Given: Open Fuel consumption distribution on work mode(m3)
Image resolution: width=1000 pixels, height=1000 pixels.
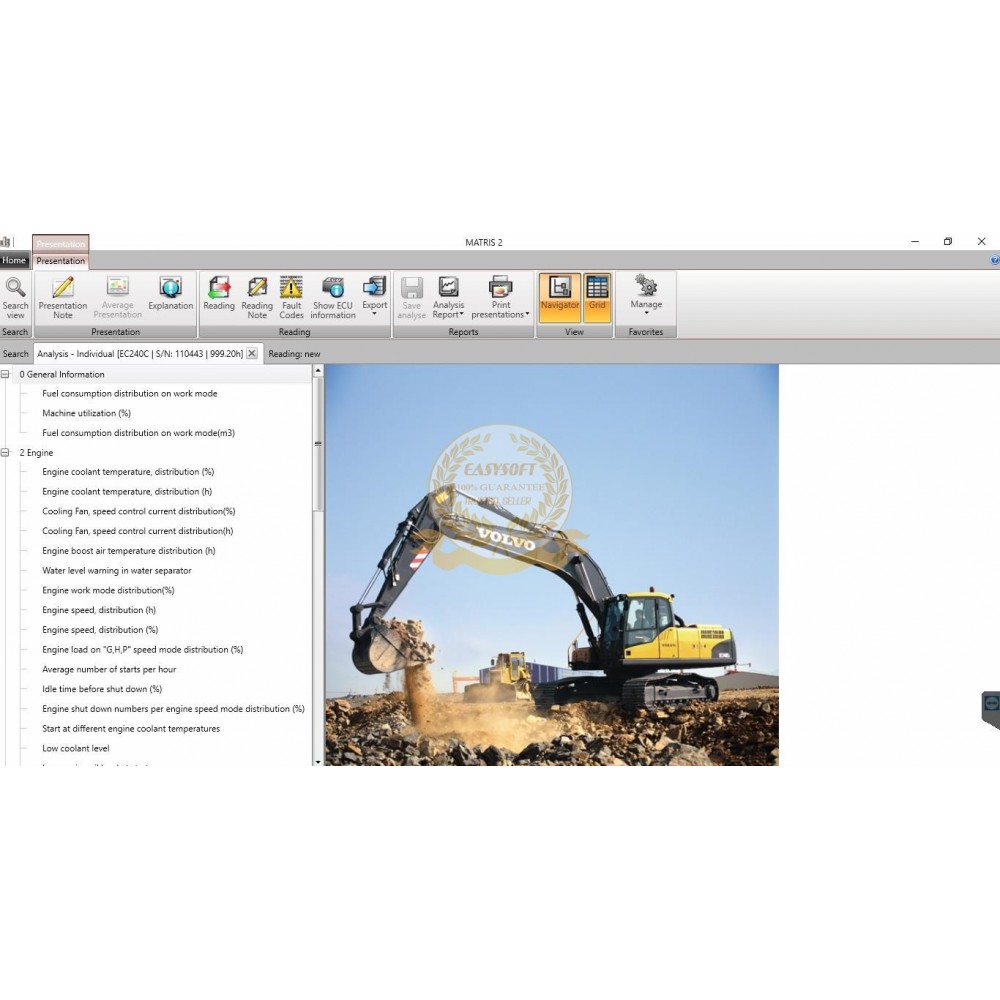Looking at the screenshot, I should click(x=138, y=433).
